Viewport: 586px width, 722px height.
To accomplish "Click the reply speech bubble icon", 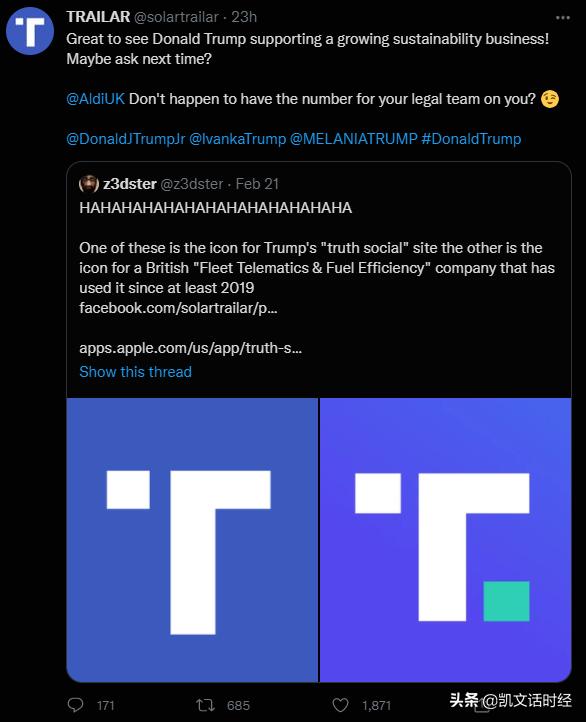I will pyautogui.click(x=75, y=705).
